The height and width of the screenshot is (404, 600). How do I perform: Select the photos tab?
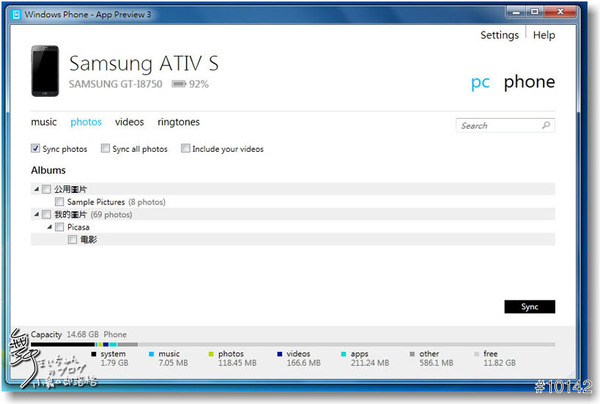(86, 122)
